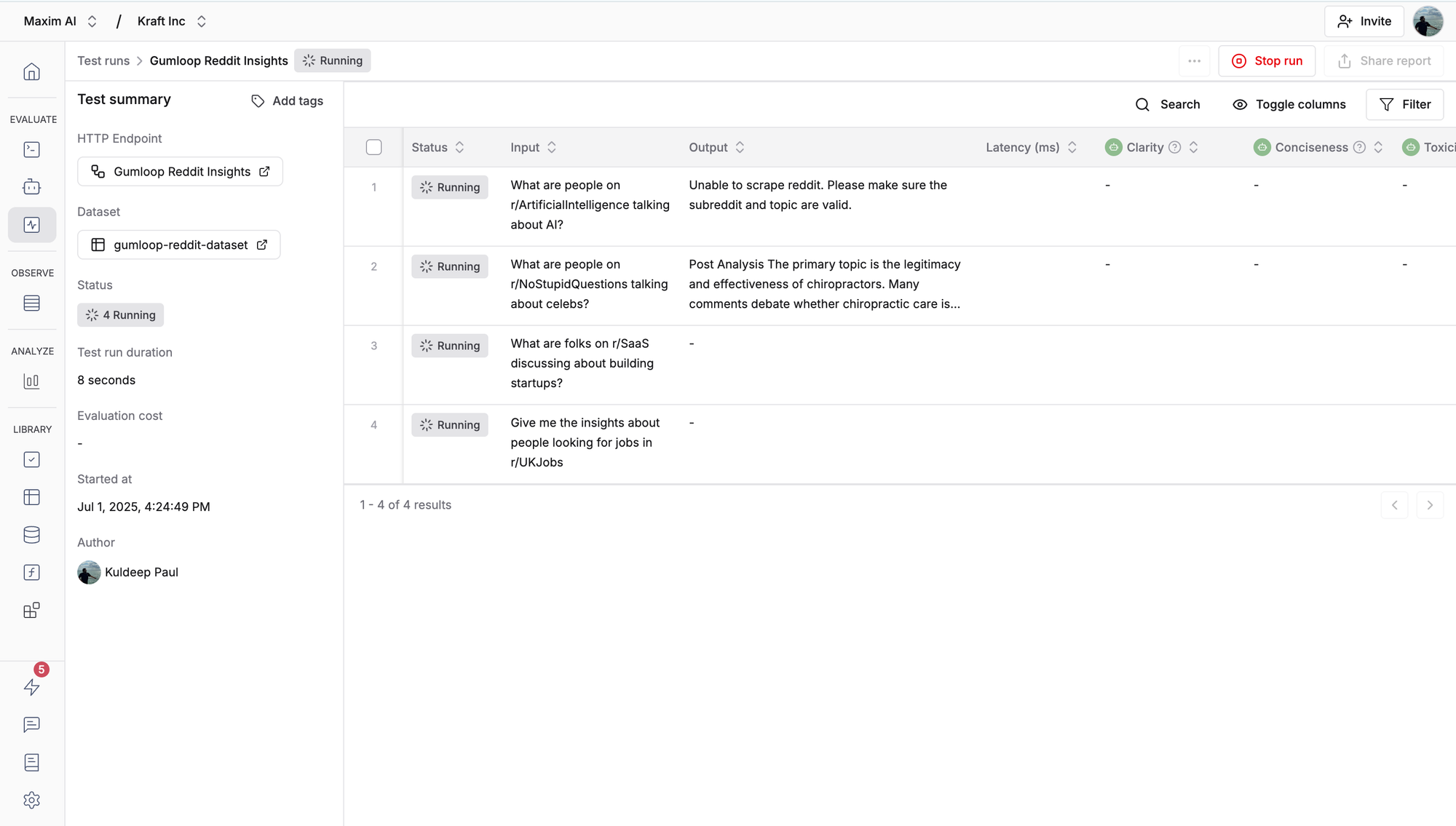The image size is (1456, 826).
Task: Open the prompt playground terminal icon
Action: tap(31, 149)
